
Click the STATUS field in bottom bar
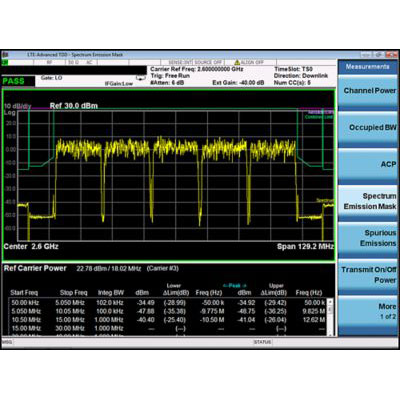(x=262, y=342)
